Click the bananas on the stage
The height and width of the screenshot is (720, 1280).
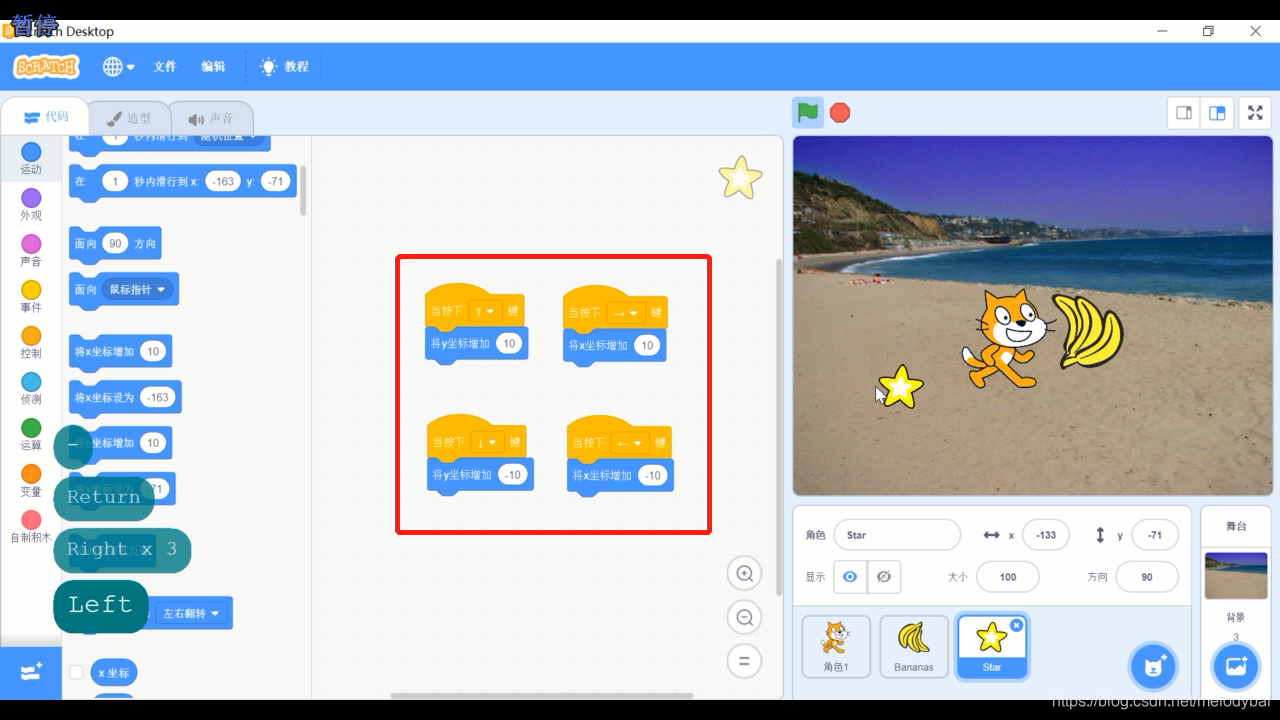1088,332
